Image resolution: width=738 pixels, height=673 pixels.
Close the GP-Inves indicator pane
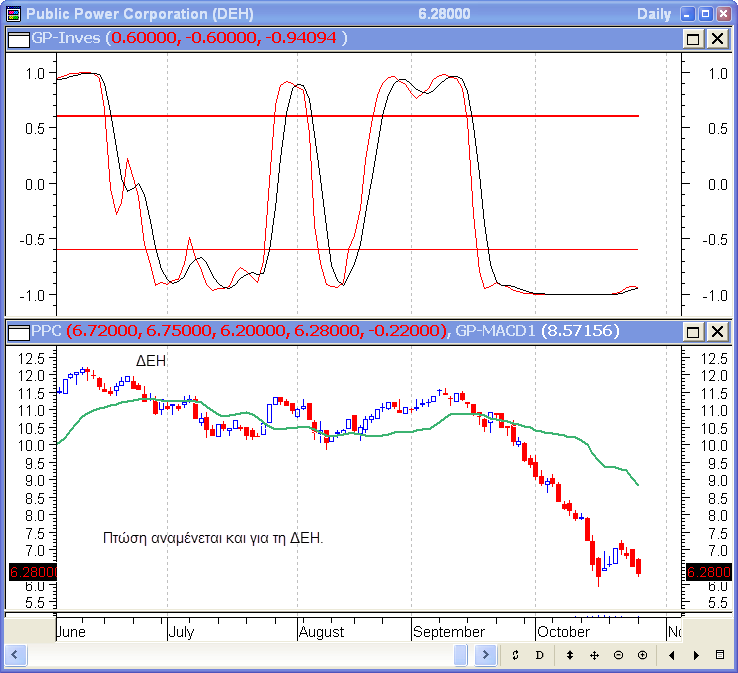pyautogui.click(x=717, y=38)
